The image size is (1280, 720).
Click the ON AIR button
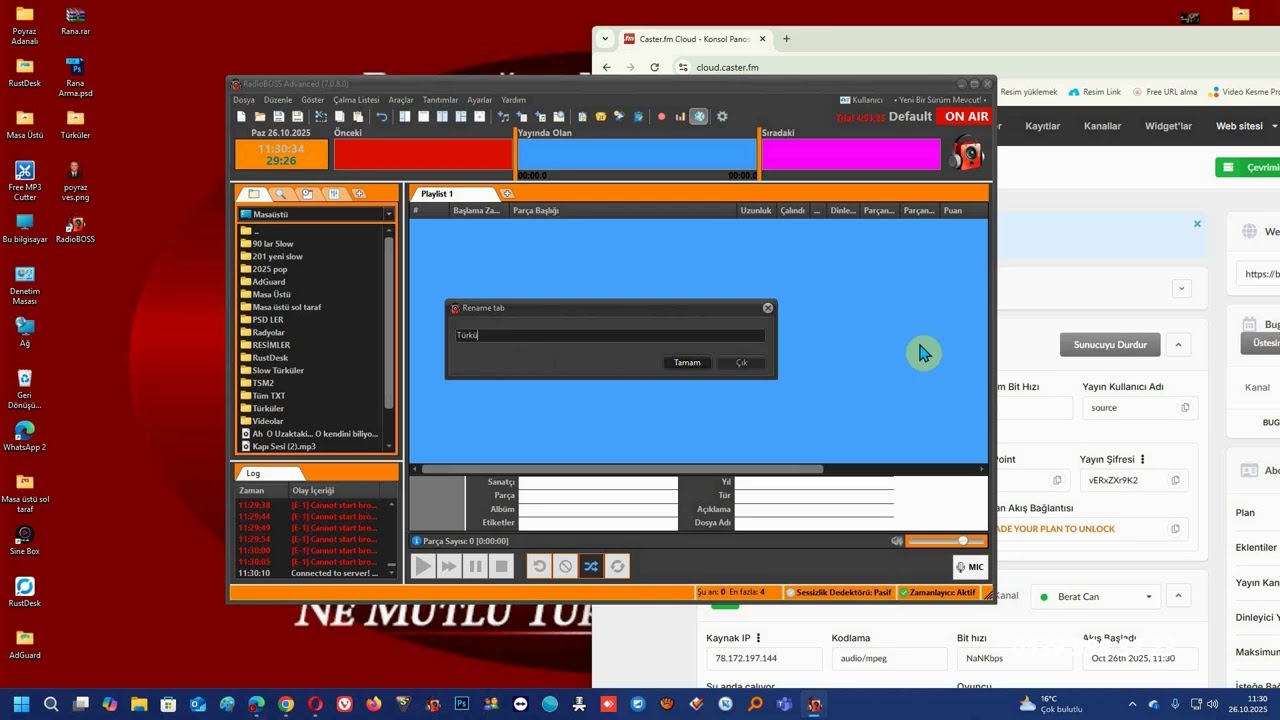click(x=966, y=117)
